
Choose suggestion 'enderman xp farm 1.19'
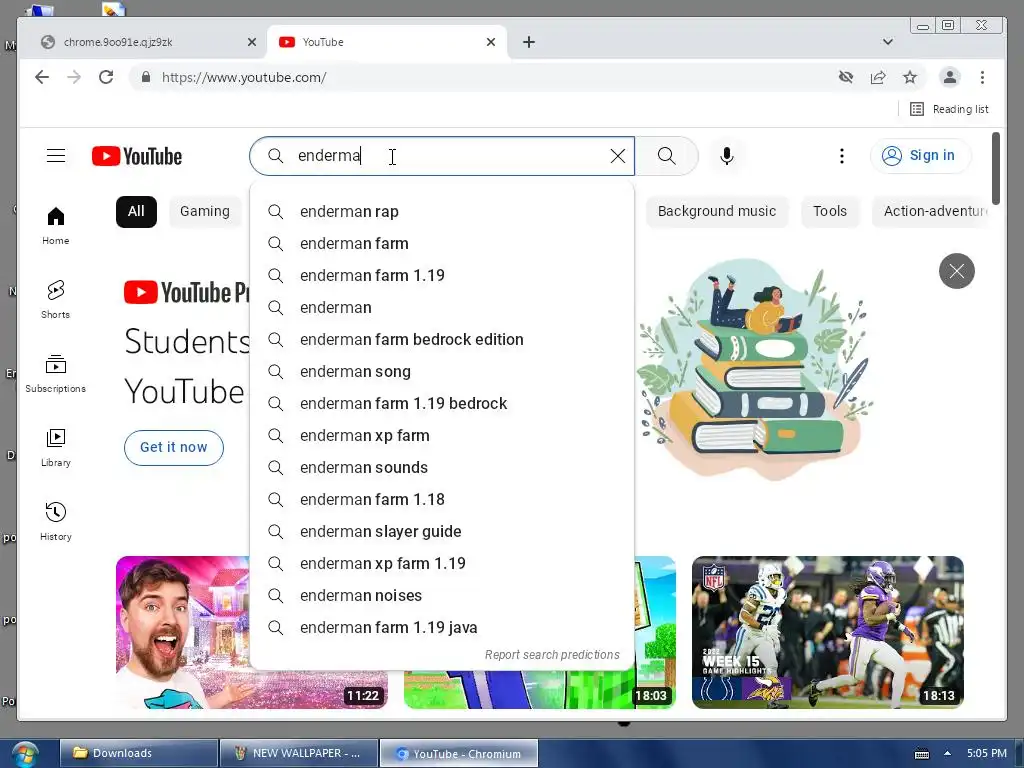pyautogui.click(x=442, y=564)
